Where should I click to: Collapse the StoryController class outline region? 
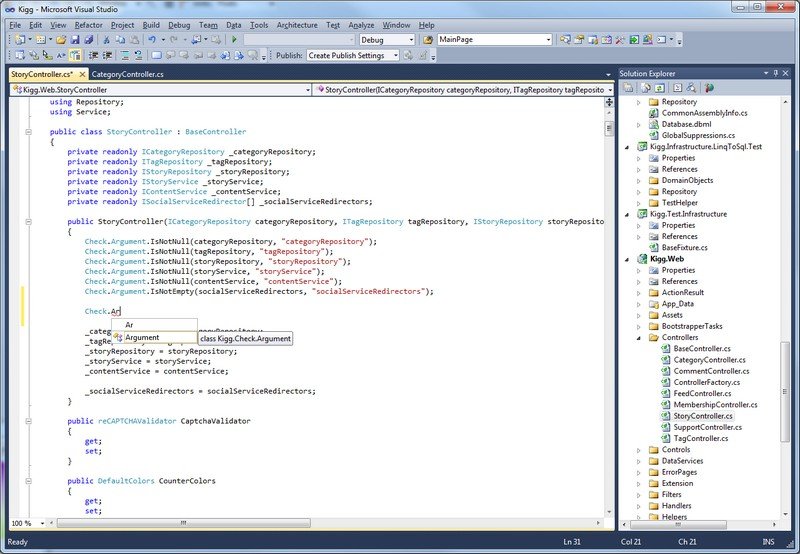[29, 132]
